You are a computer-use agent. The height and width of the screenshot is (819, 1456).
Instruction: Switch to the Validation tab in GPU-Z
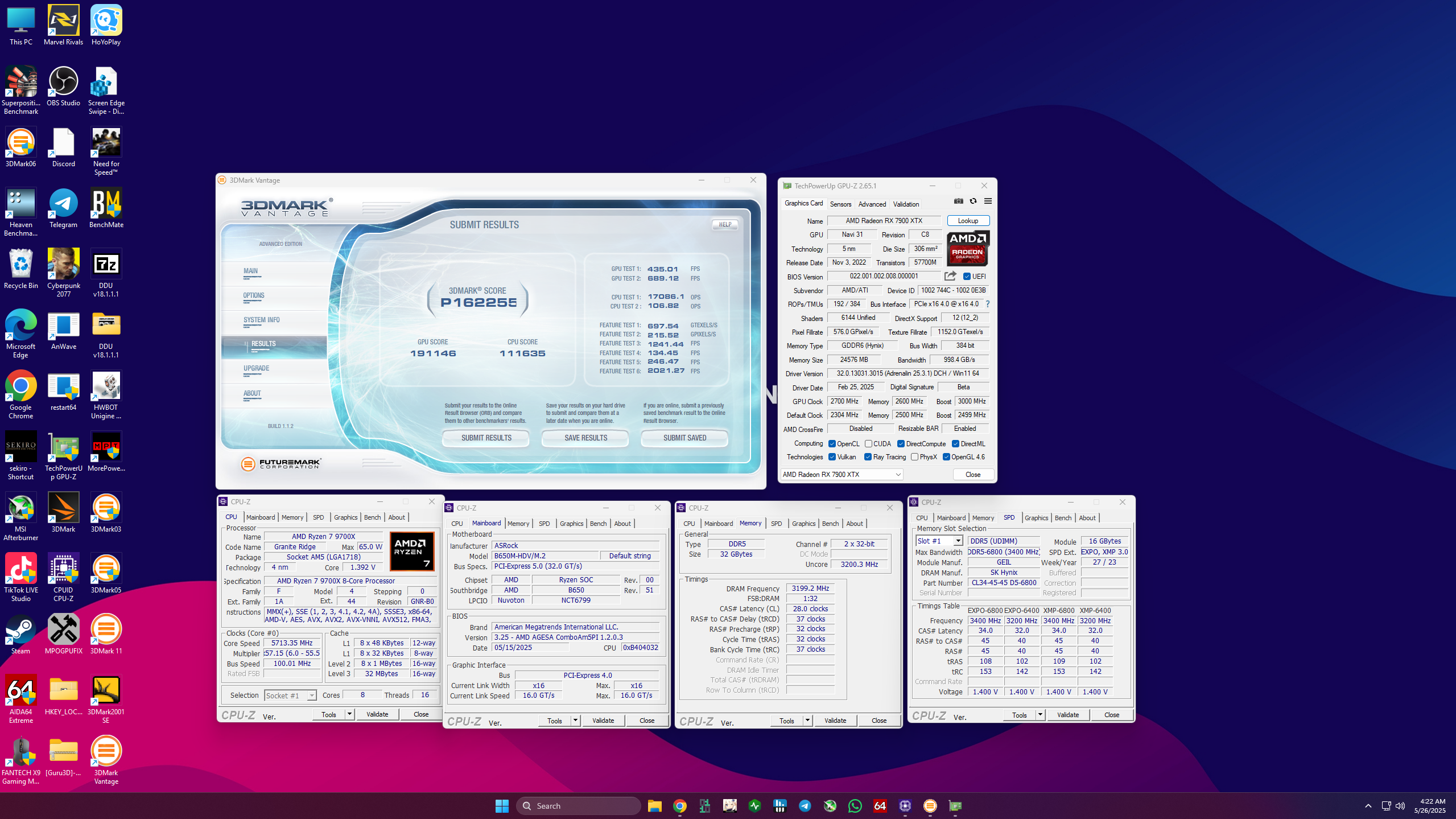(906, 204)
